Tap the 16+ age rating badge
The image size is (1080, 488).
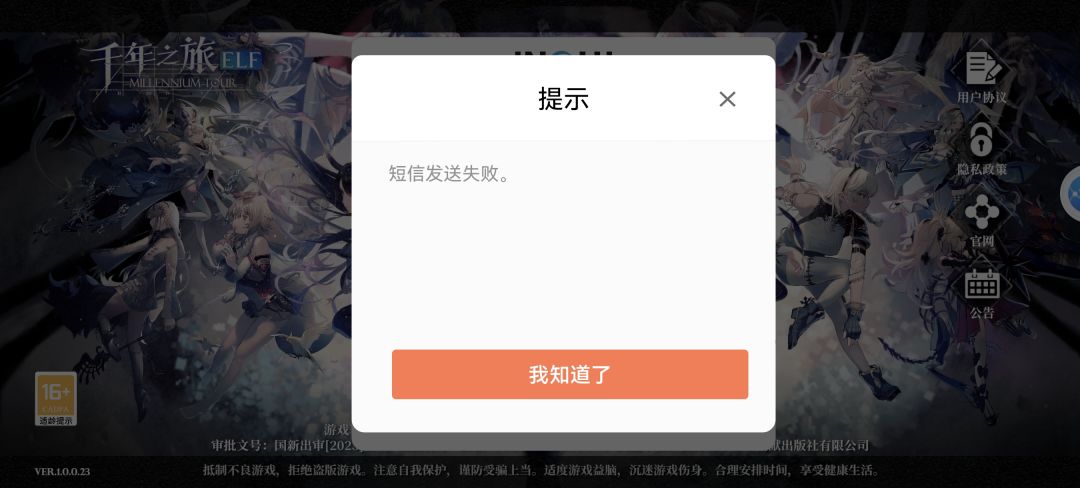56,393
